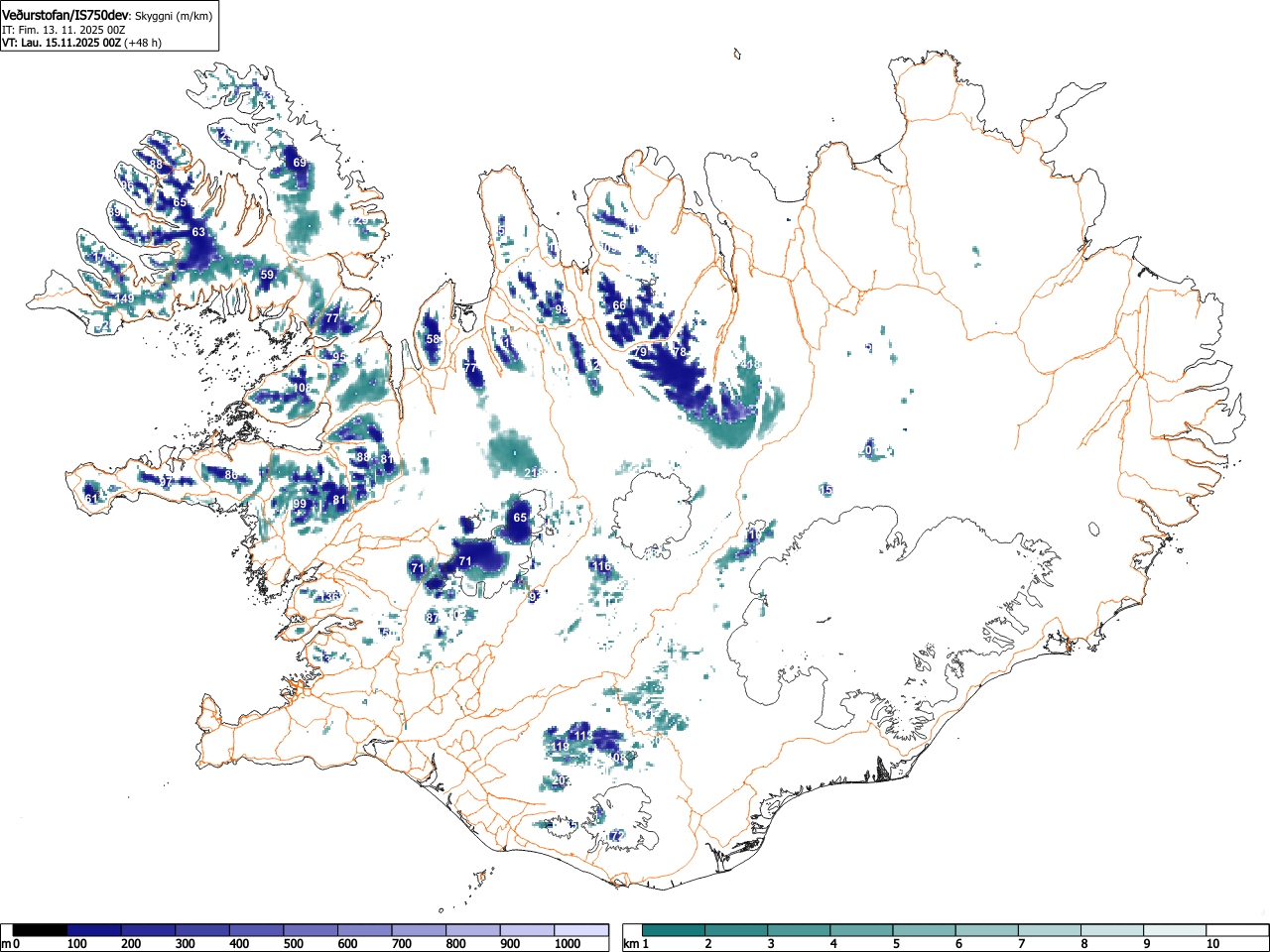Click the visibility value "86" on the map

(231, 475)
